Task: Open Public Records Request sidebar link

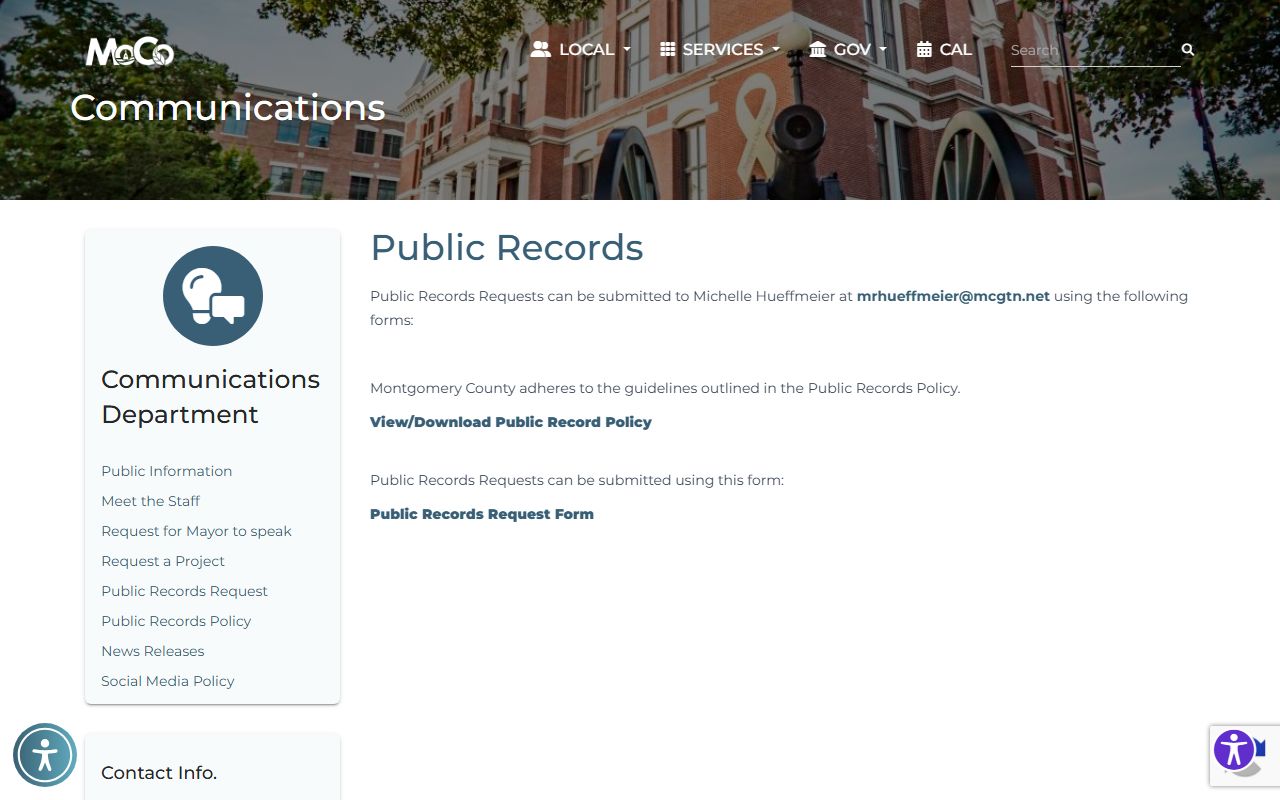Action: coord(184,591)
